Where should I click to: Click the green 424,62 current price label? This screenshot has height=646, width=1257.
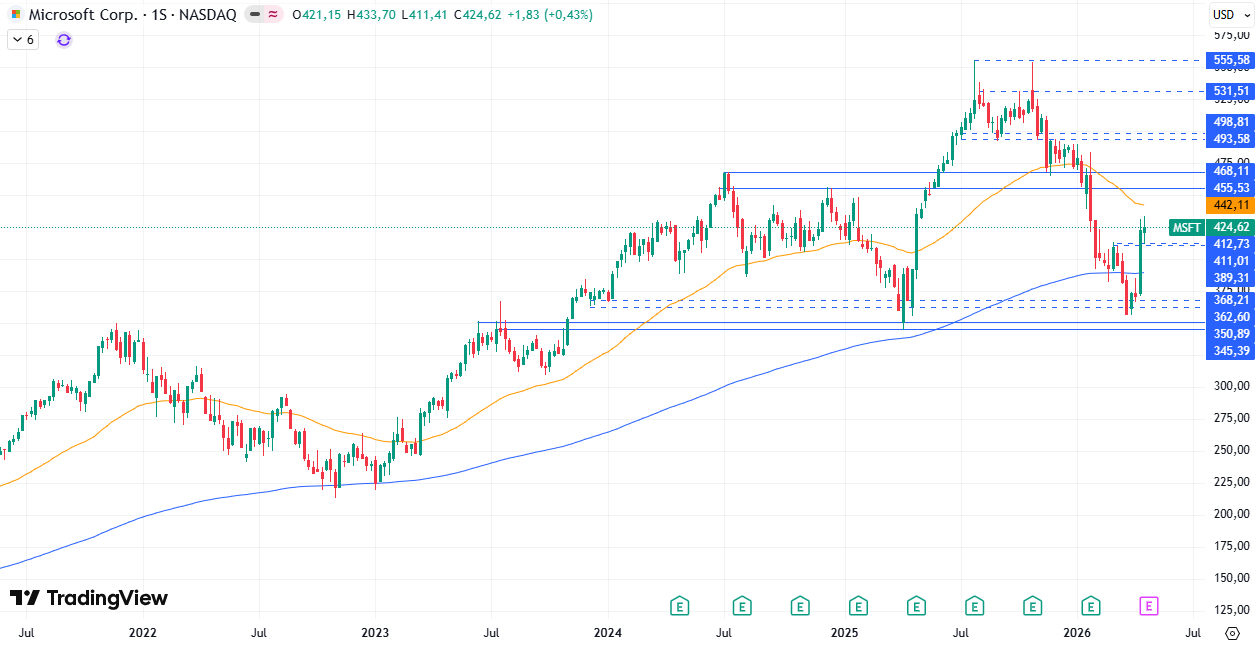[1230, 227]
